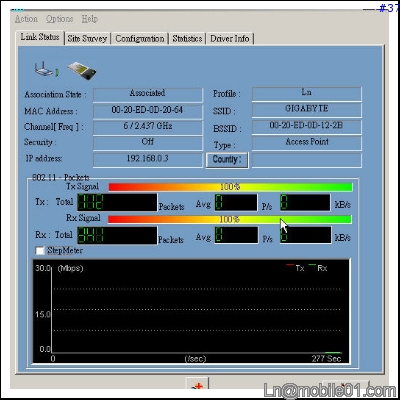
Task: Click the Type field showing Access Point
Action: point(307,143)
